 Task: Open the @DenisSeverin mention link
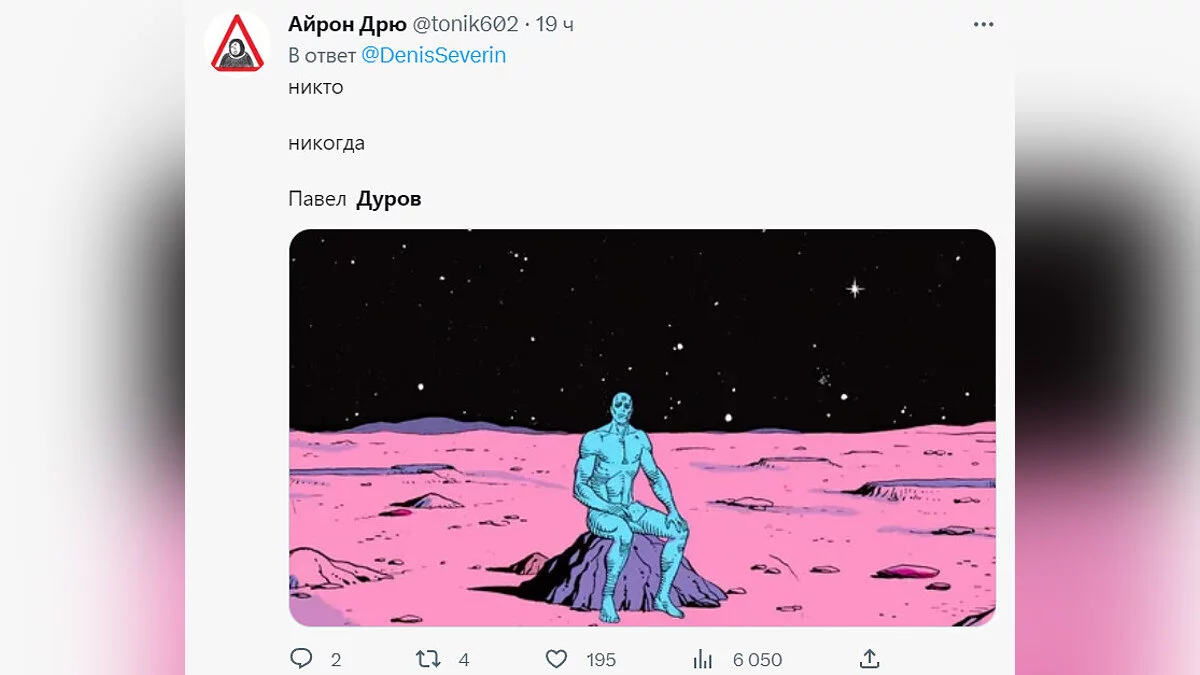(x=433, y=56)
